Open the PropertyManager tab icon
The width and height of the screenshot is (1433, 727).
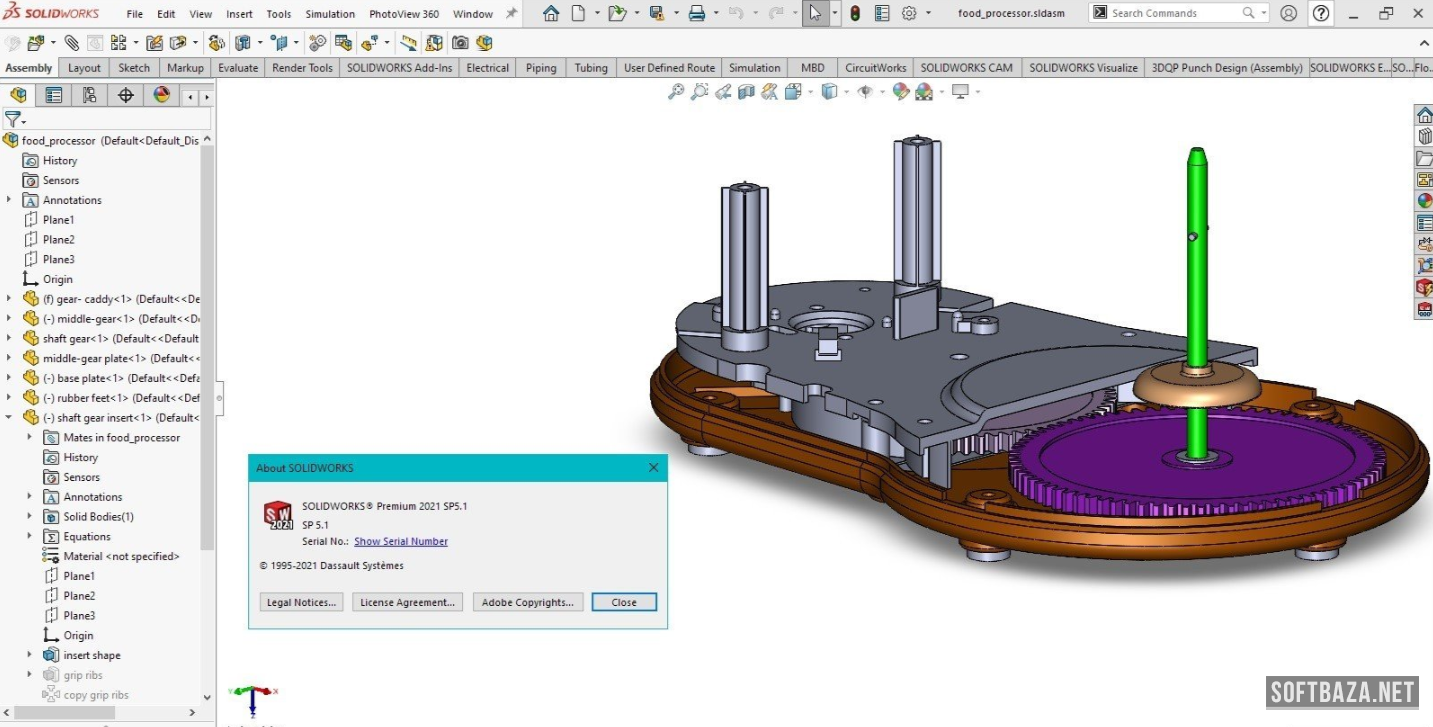54,95
